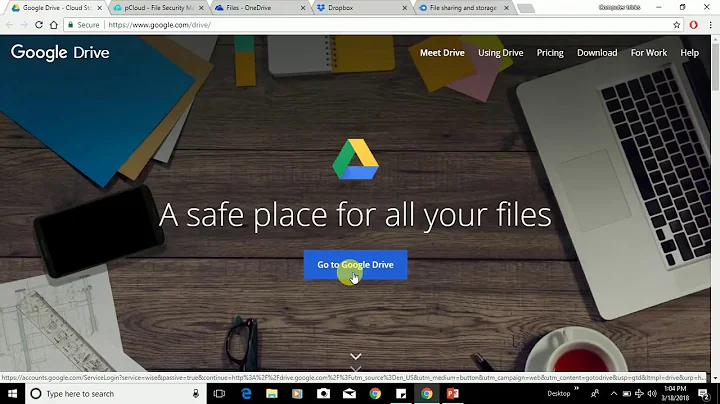Open the Using Drive nav link
The image size is (720, 404).
(x=501, y=53)
